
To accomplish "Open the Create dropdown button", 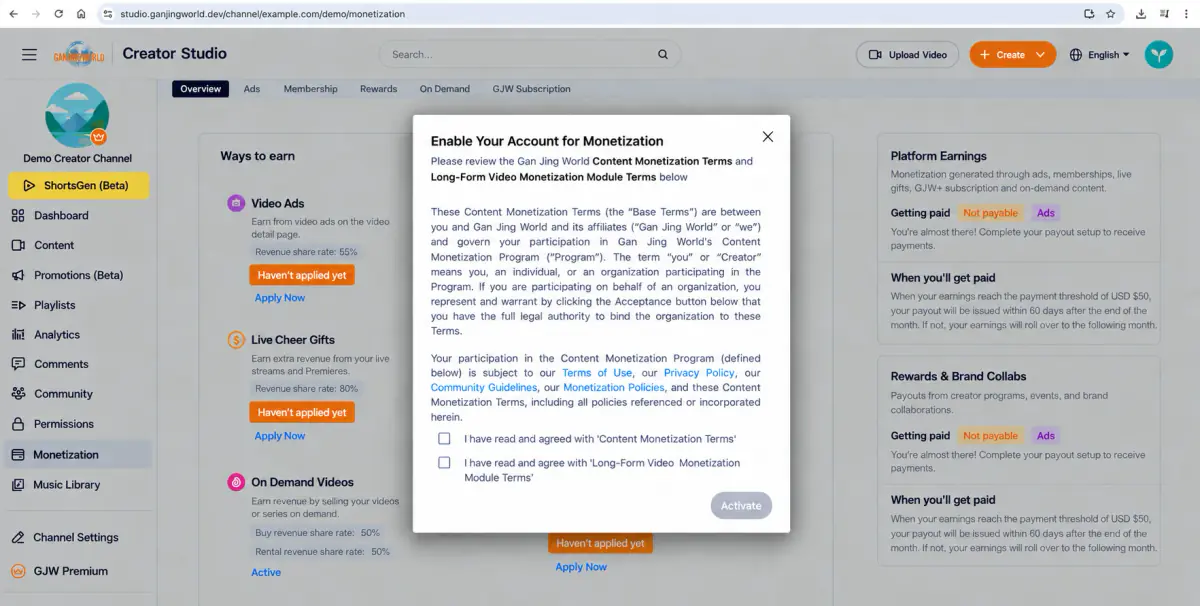I will [x=1013, y=55].
